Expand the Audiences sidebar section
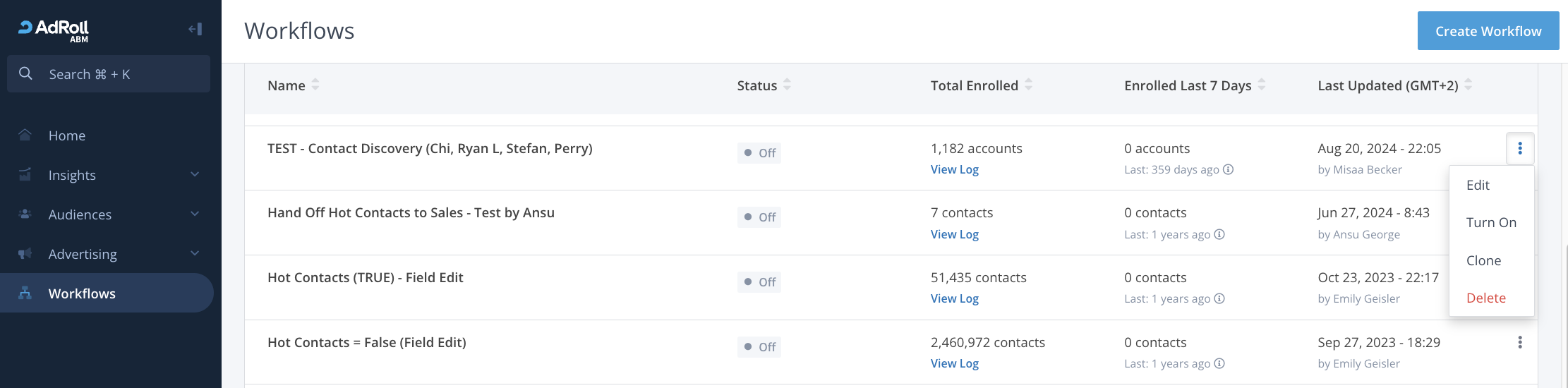The height and width of the screenshot is (388, 1568). pos(195,214)
